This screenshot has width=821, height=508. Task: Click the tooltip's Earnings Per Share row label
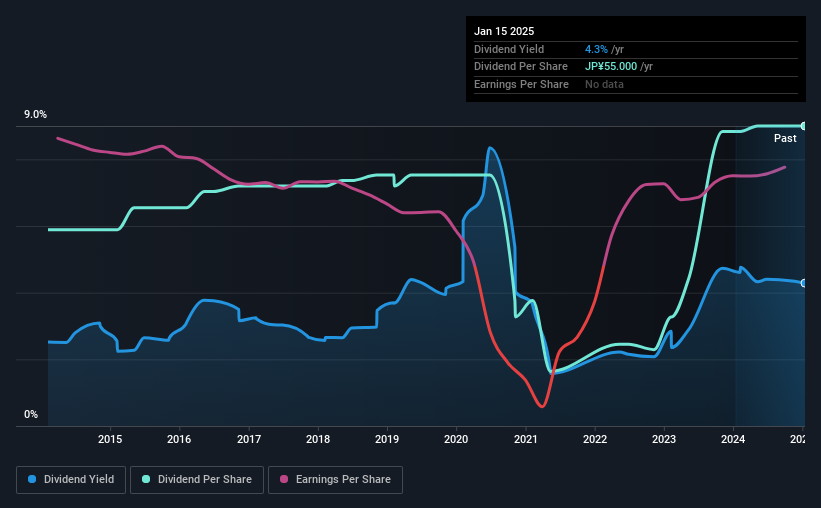click(521, 84)
